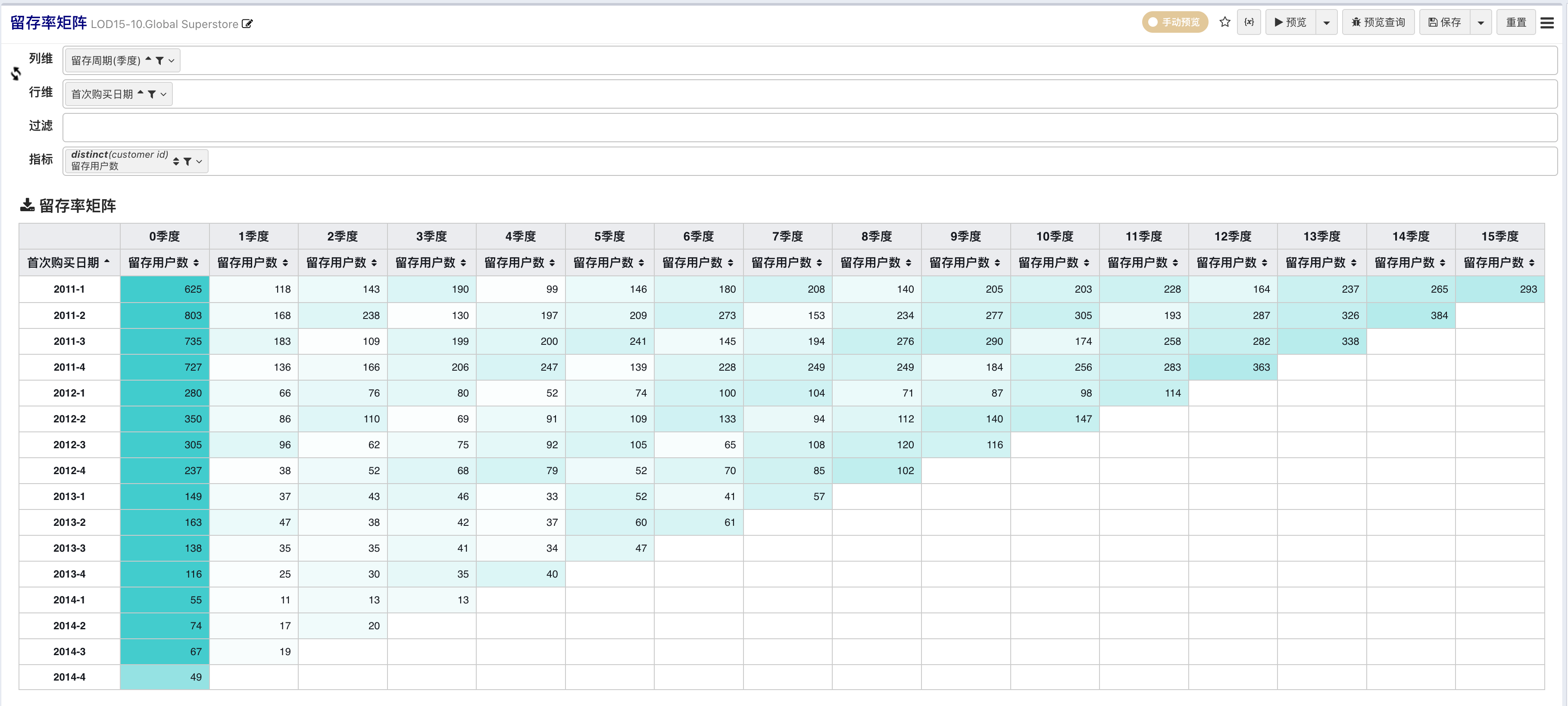Click the cell with value 803

[164, 315]
